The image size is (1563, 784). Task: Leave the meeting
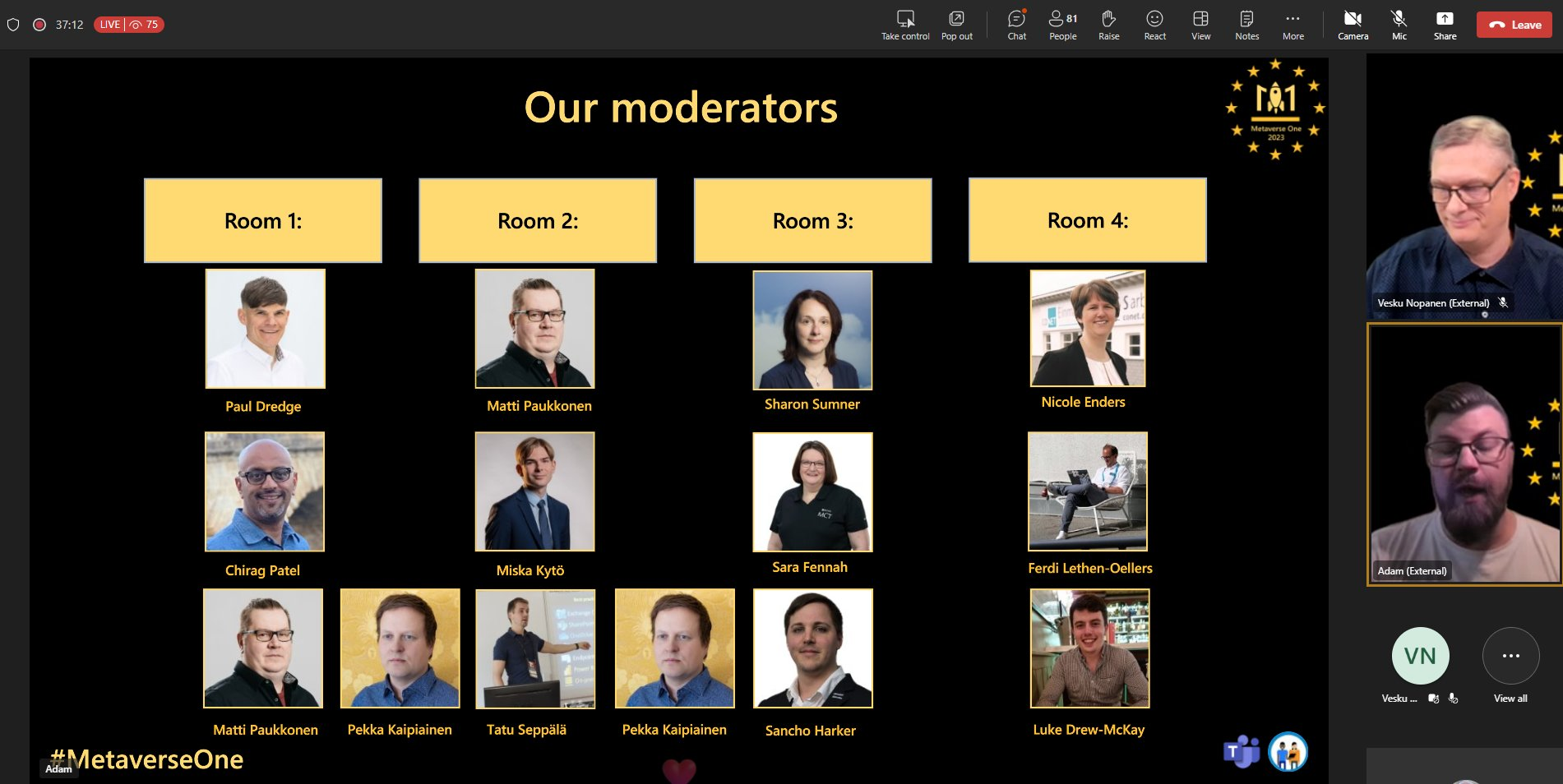tap(1514, 25)
